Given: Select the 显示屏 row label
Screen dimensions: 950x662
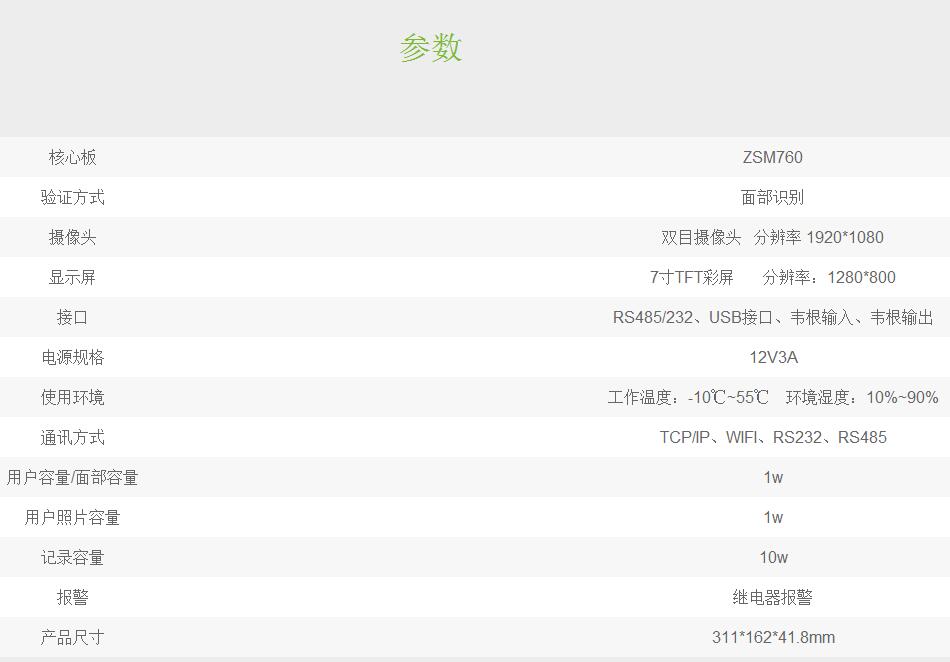Looking at the screenshot, I should (x=72, y=277).
